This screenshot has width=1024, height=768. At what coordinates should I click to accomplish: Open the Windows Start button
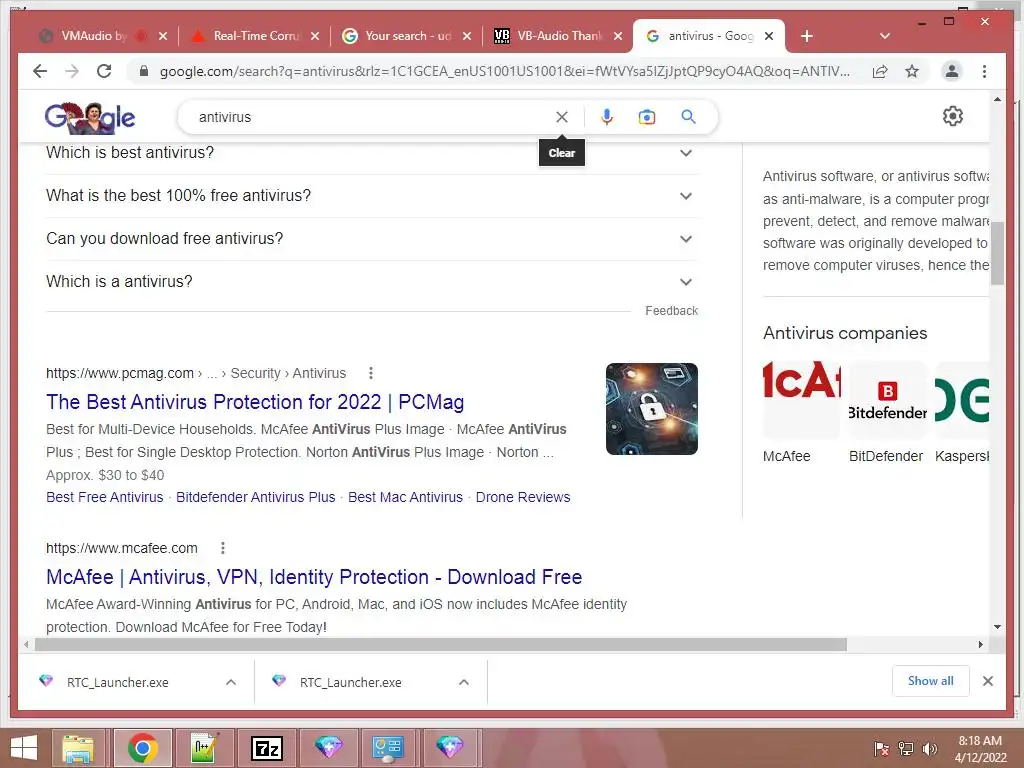24,748
